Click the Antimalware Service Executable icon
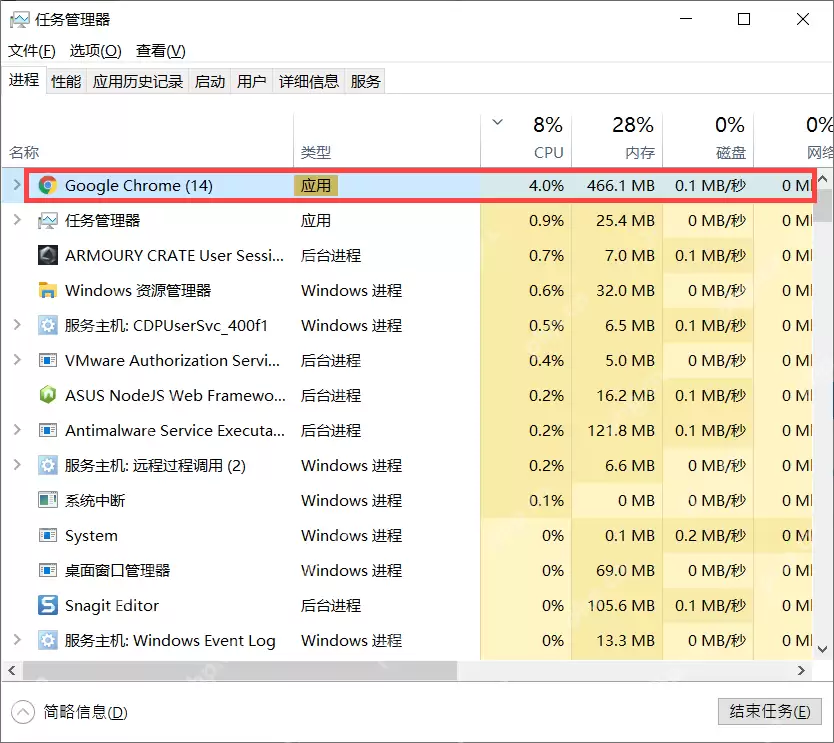Screen dimensions: 834x743 [47, 430]
